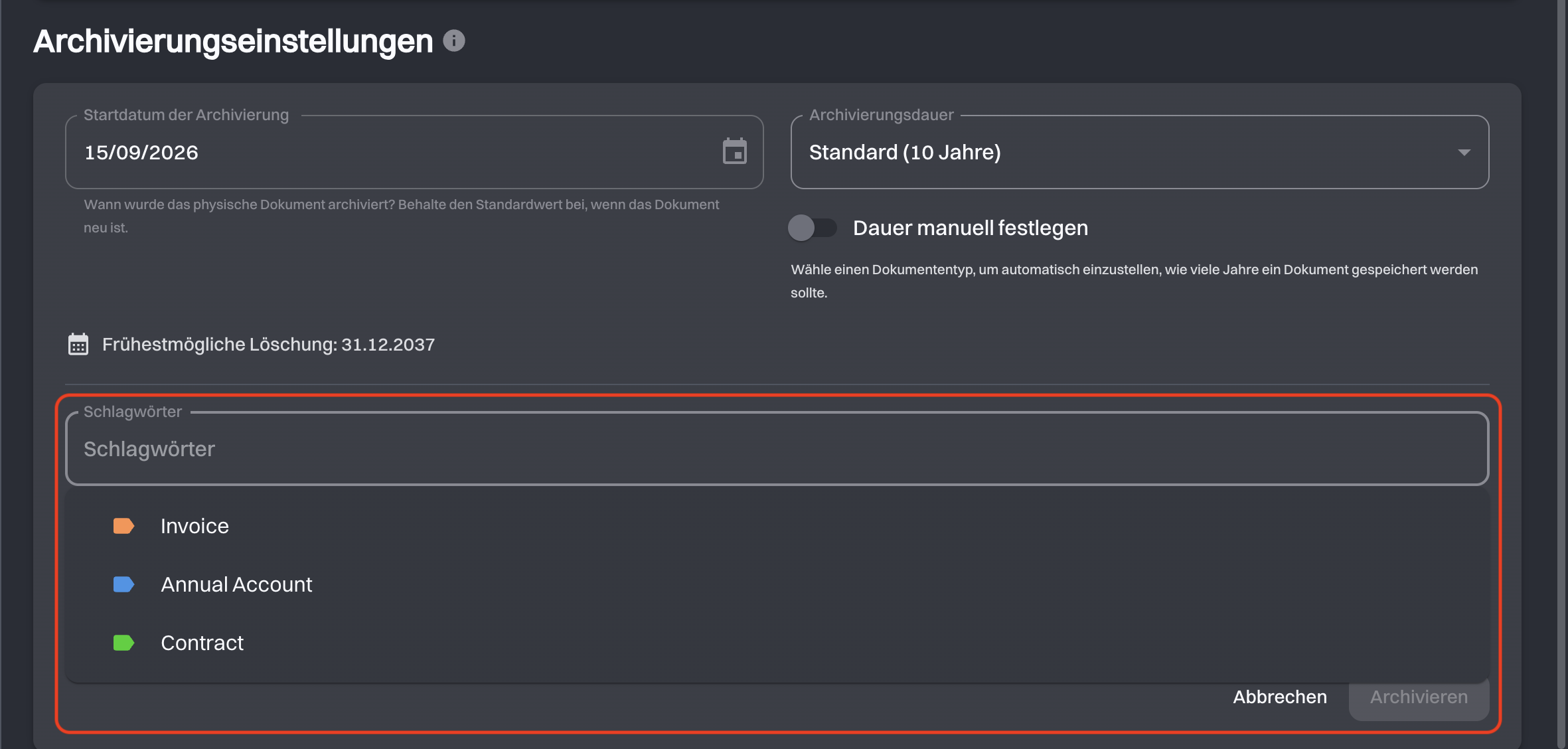This screenshot has width=1568, height=749.
Task: Click the info icon beside Archivierungseinstellungen
Action: click(x=454, y=41)
